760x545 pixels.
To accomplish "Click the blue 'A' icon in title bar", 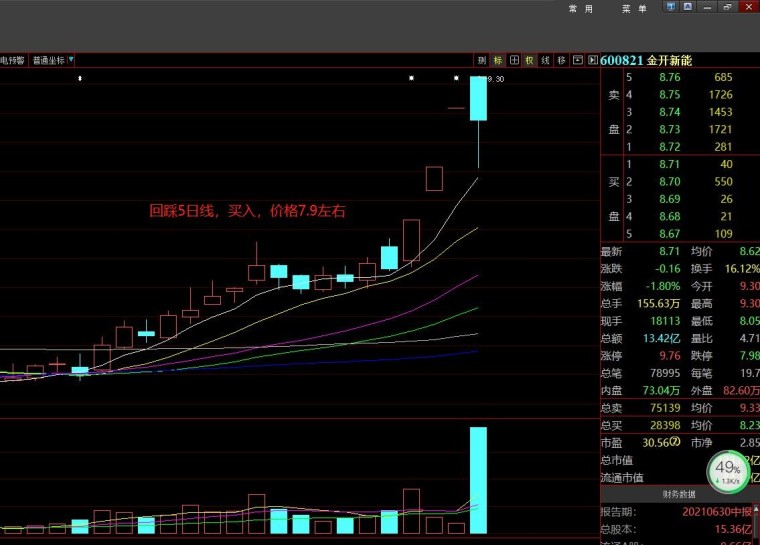I will tap(687, 8).
